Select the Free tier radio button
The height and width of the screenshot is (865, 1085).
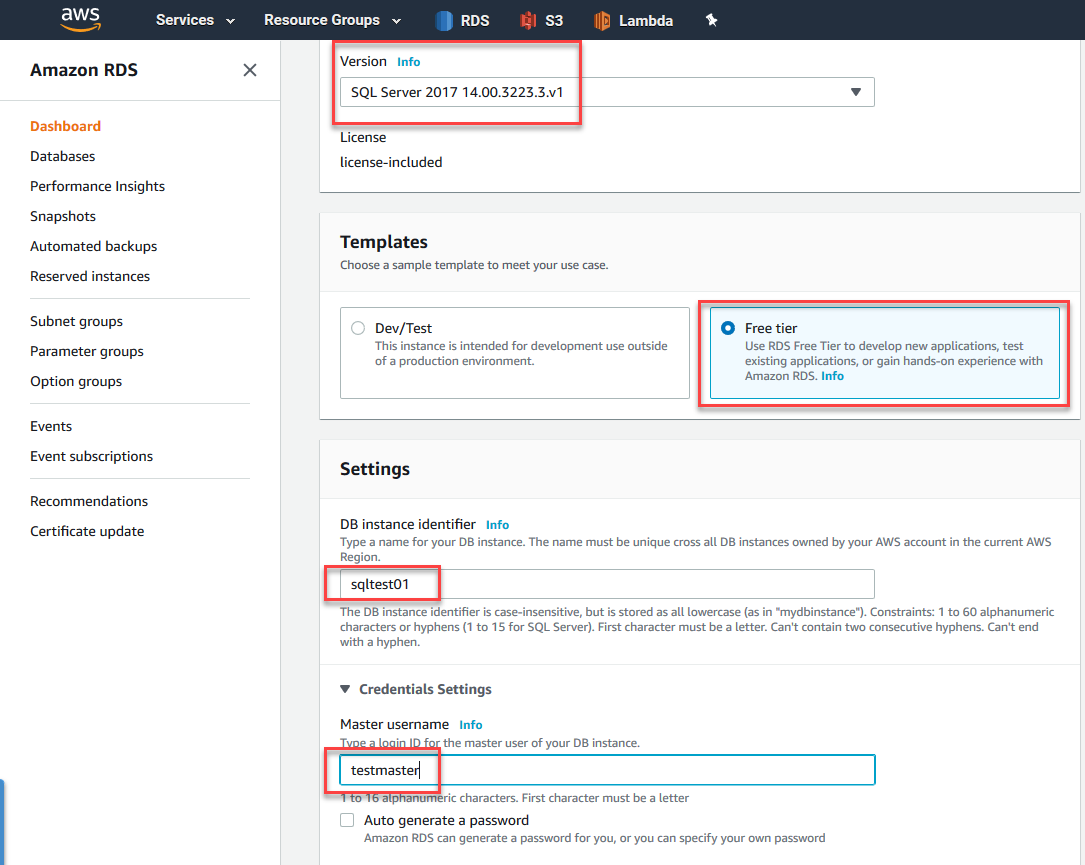point(727,328)
